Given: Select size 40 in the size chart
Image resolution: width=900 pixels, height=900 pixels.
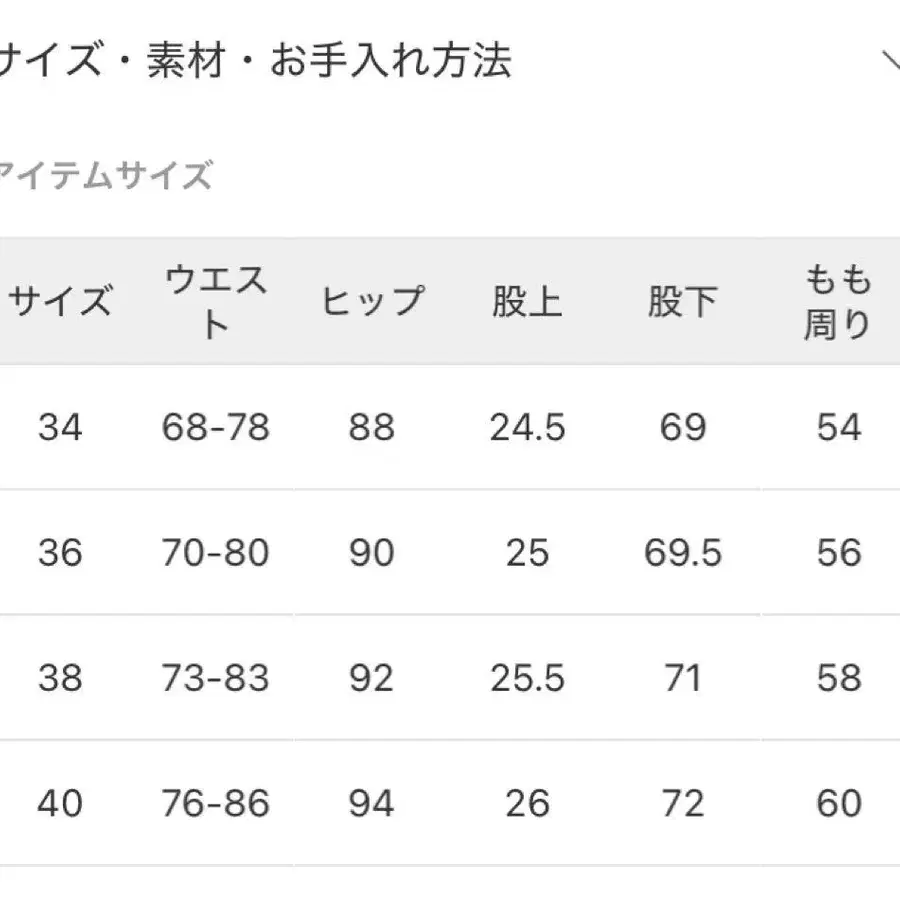Looking at the screenshot, I should (60, 803).
